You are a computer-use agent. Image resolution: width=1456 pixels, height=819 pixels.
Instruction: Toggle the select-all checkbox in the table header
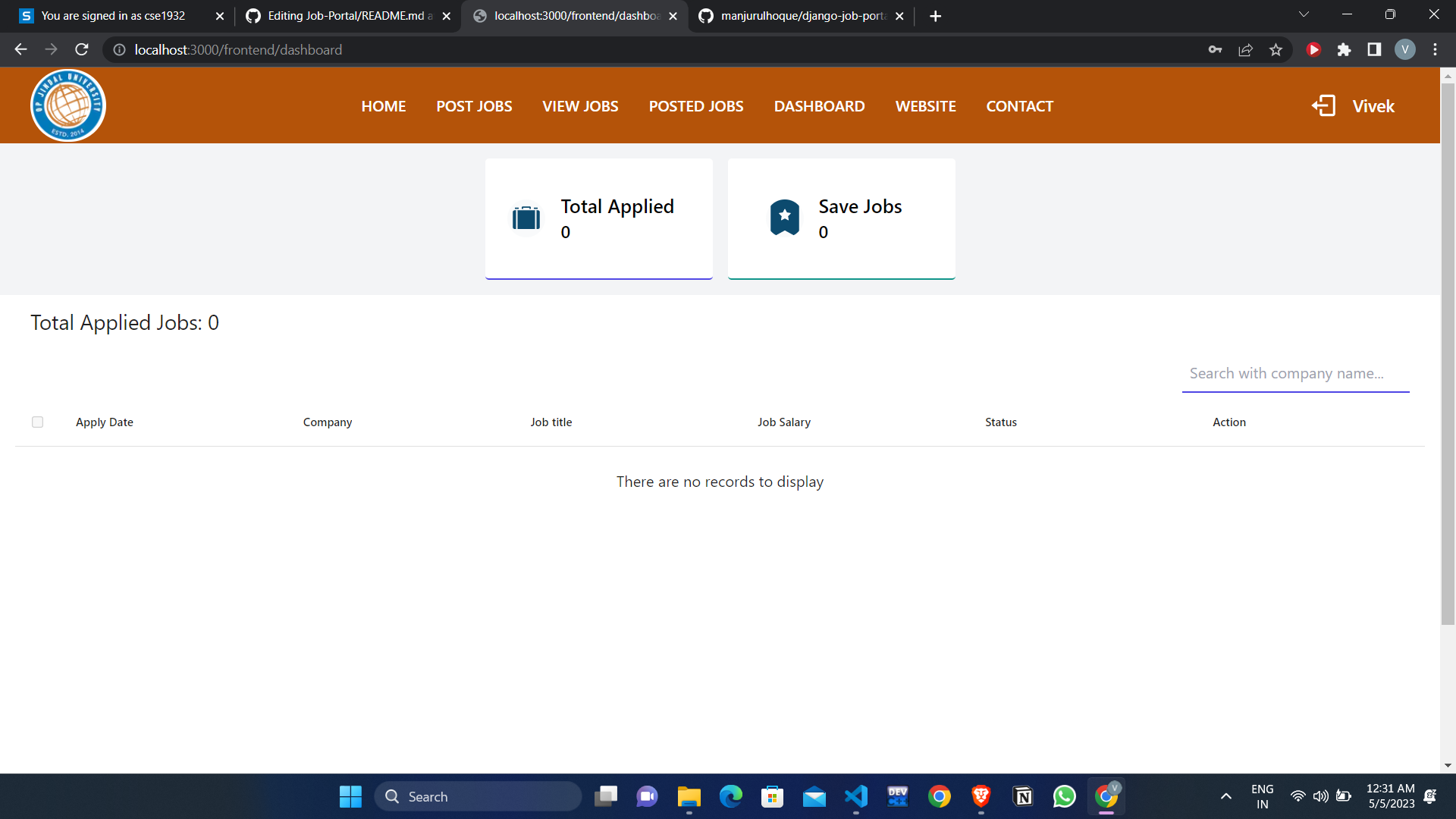click(37, 422)
